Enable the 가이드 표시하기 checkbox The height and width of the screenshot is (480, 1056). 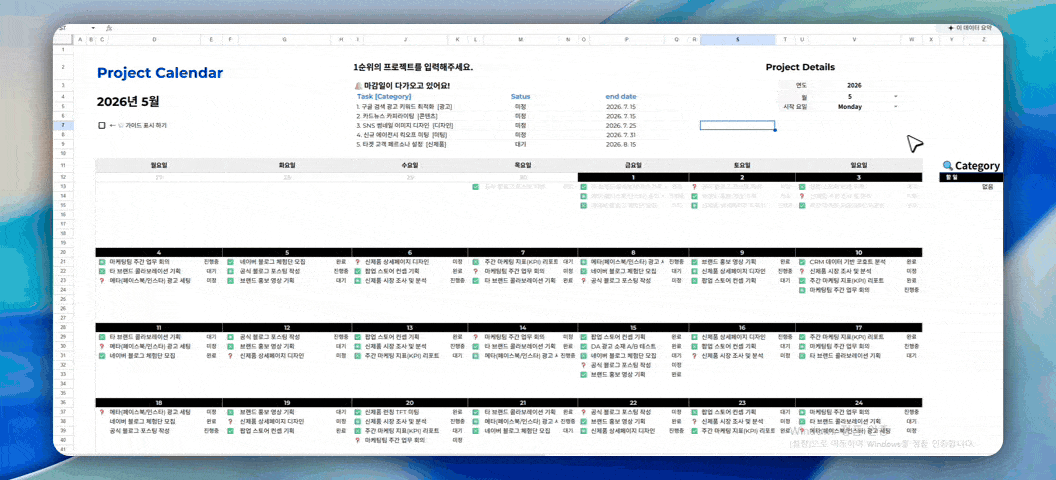coord(102,125)
